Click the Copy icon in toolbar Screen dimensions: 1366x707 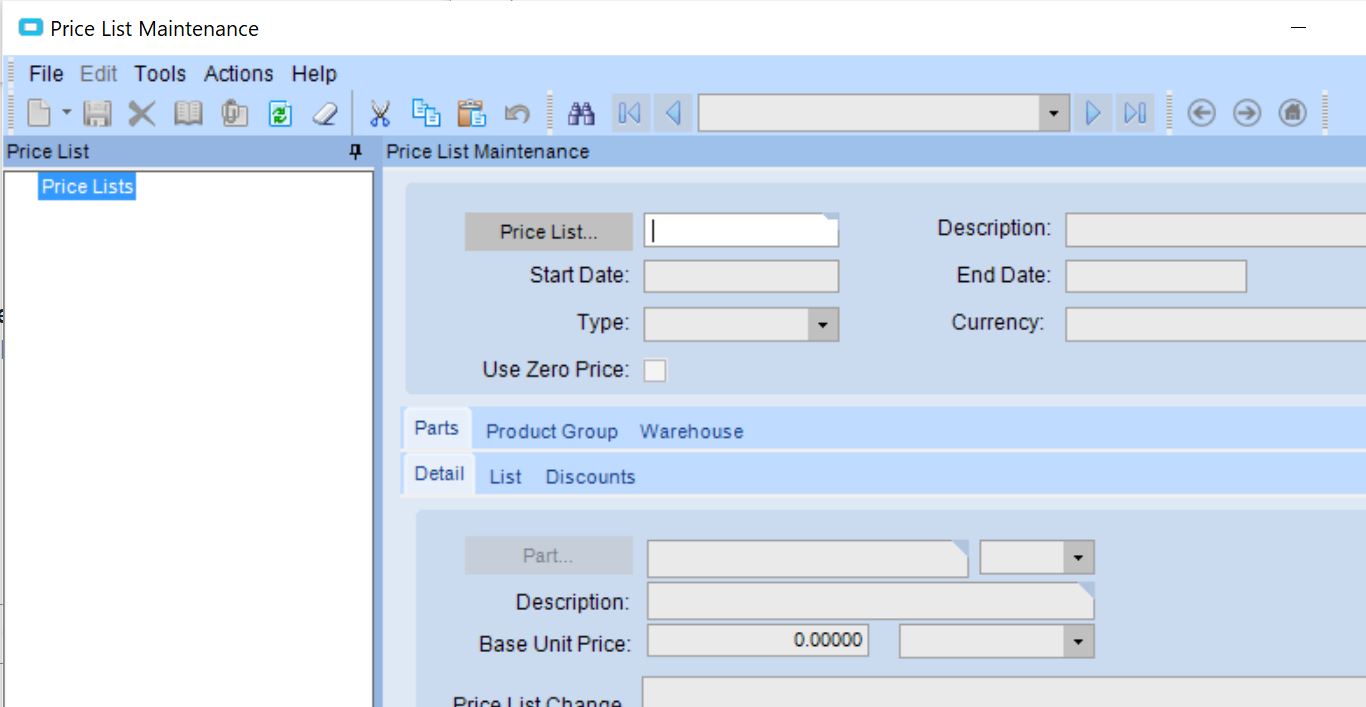coord(427,113)
